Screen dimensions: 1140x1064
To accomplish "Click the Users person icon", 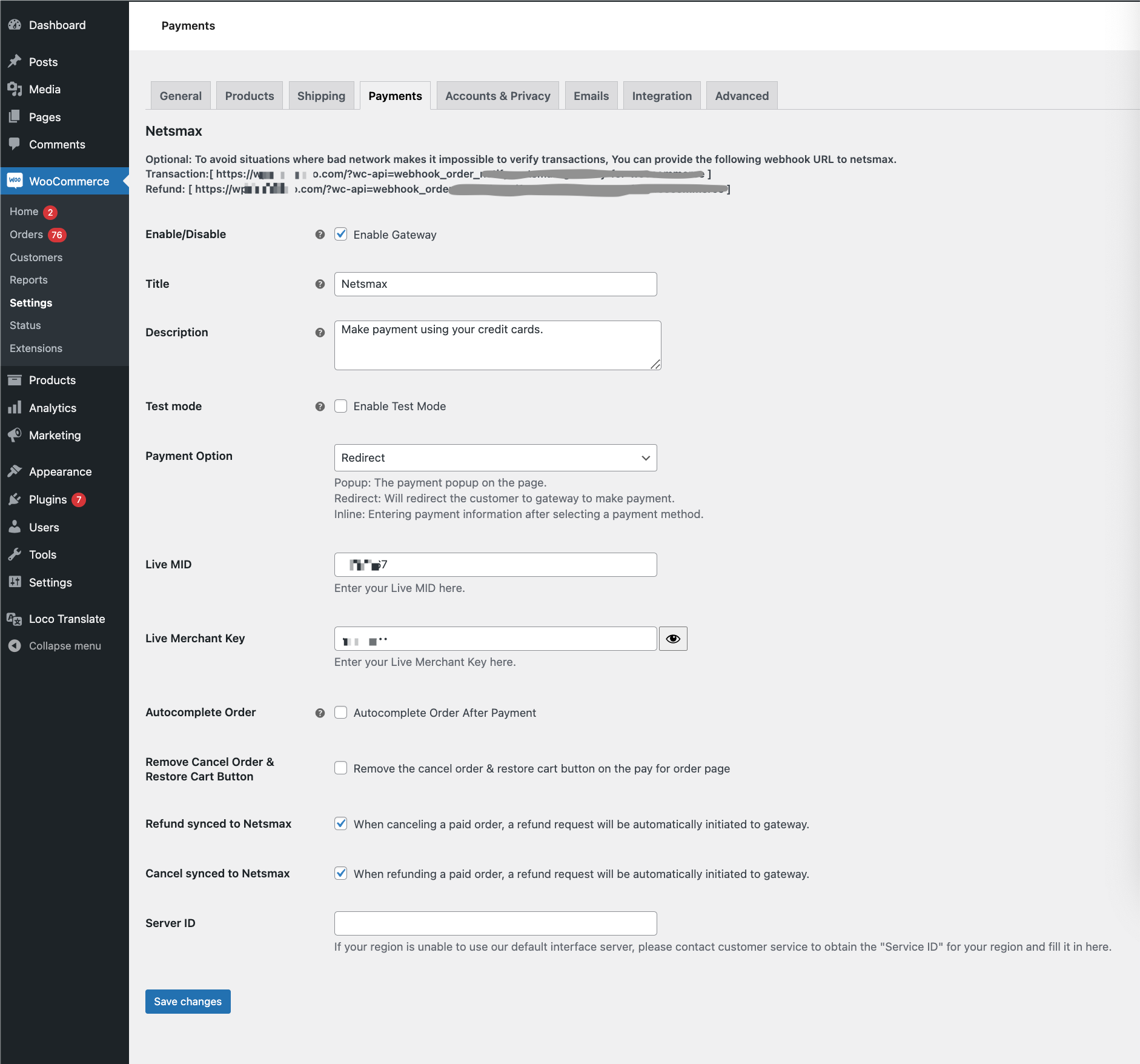I will pyautogui.click(x=15, y=527).
